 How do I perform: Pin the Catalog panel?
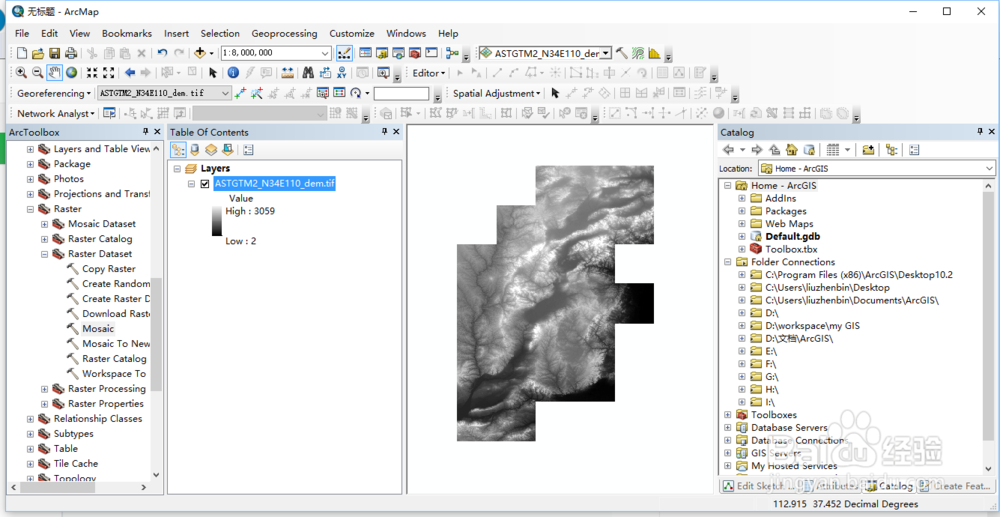point(980,131)
